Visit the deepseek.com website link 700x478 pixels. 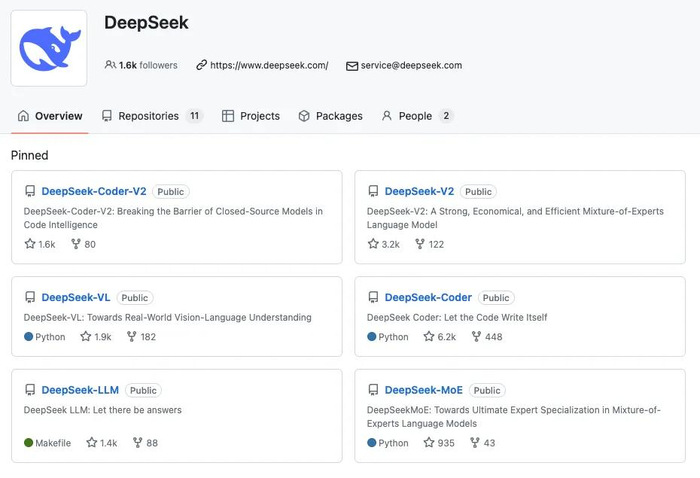pos(269,65)
